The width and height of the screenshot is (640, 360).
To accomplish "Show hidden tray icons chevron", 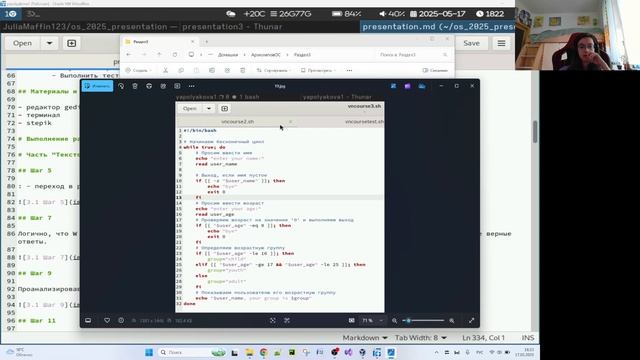I will 436,352.
